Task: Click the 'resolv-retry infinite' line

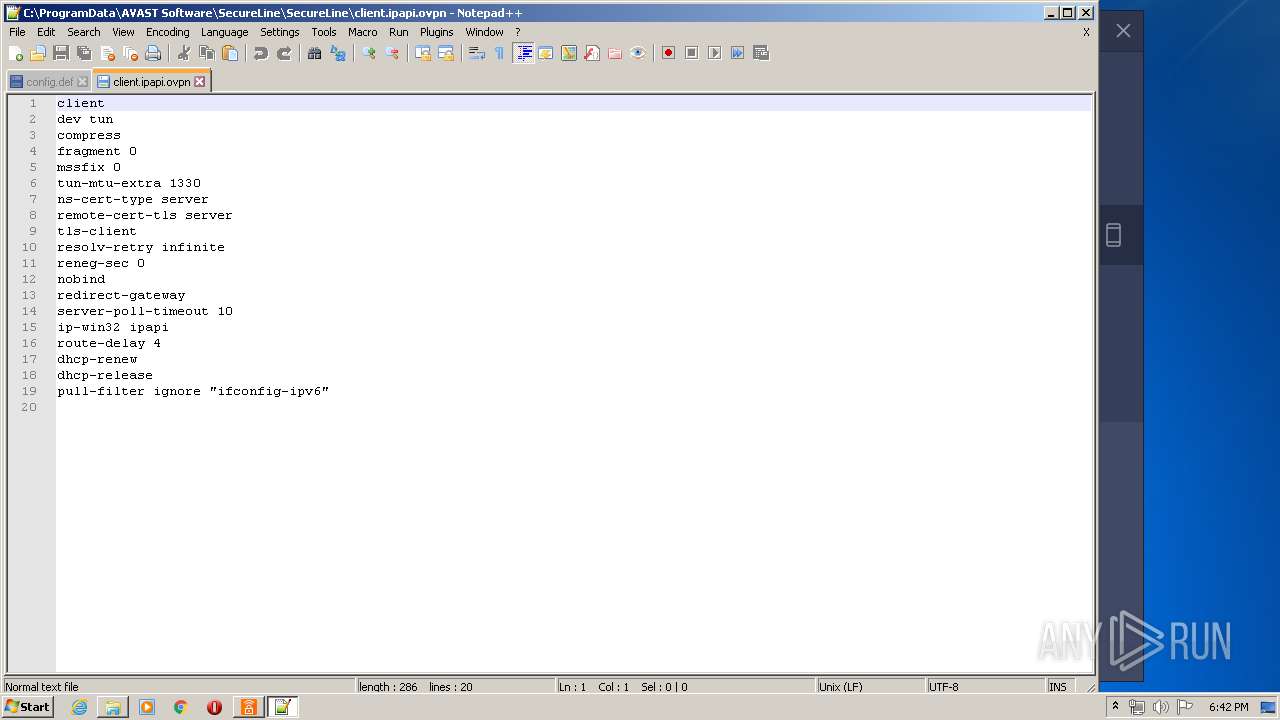Action: tap(141, 247)
